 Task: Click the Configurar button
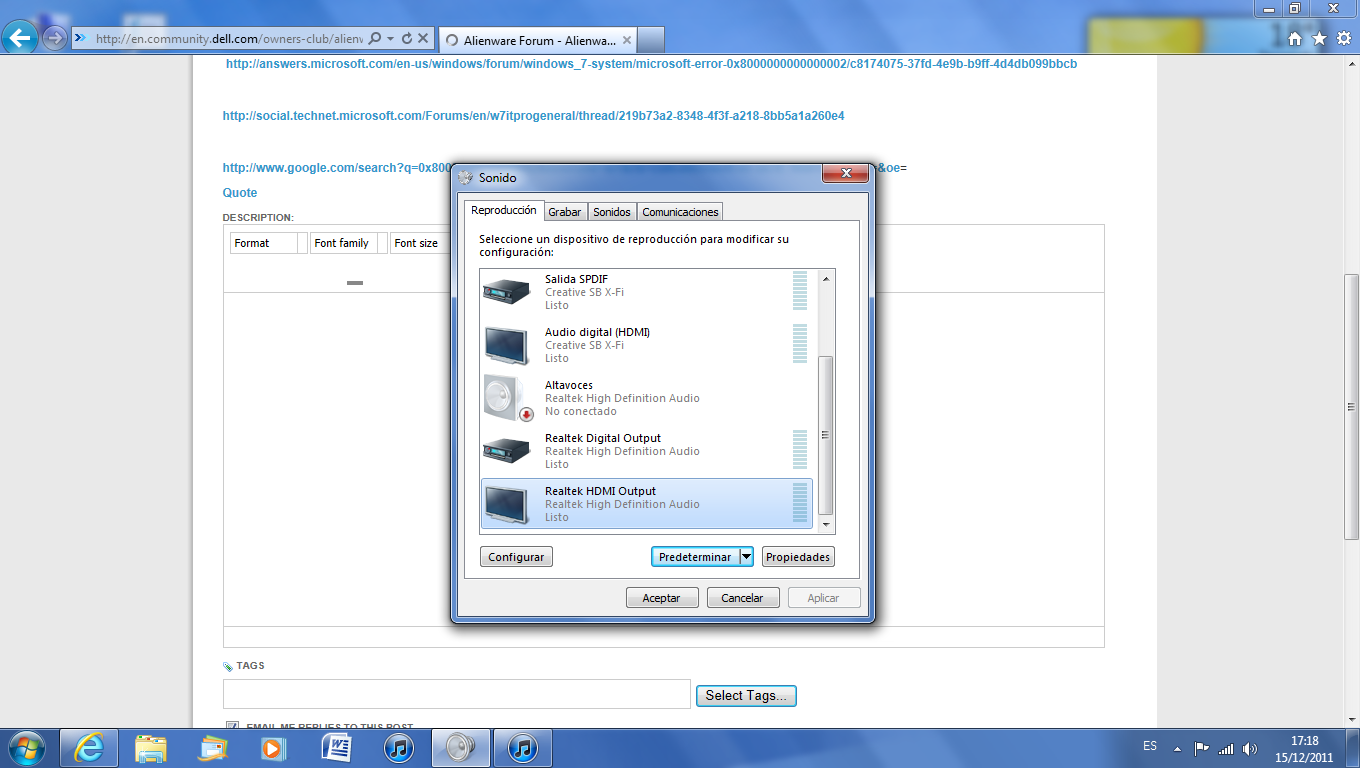[x=516, y=557]
